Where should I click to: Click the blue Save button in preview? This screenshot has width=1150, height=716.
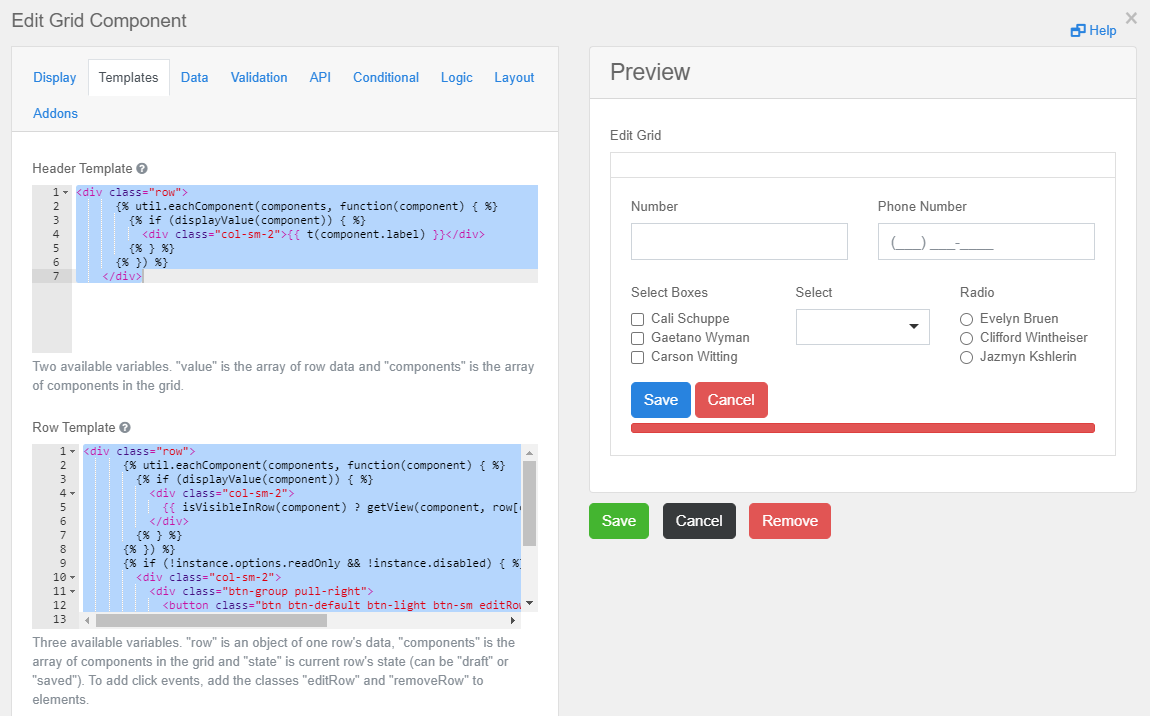click(x=661, y=400)
